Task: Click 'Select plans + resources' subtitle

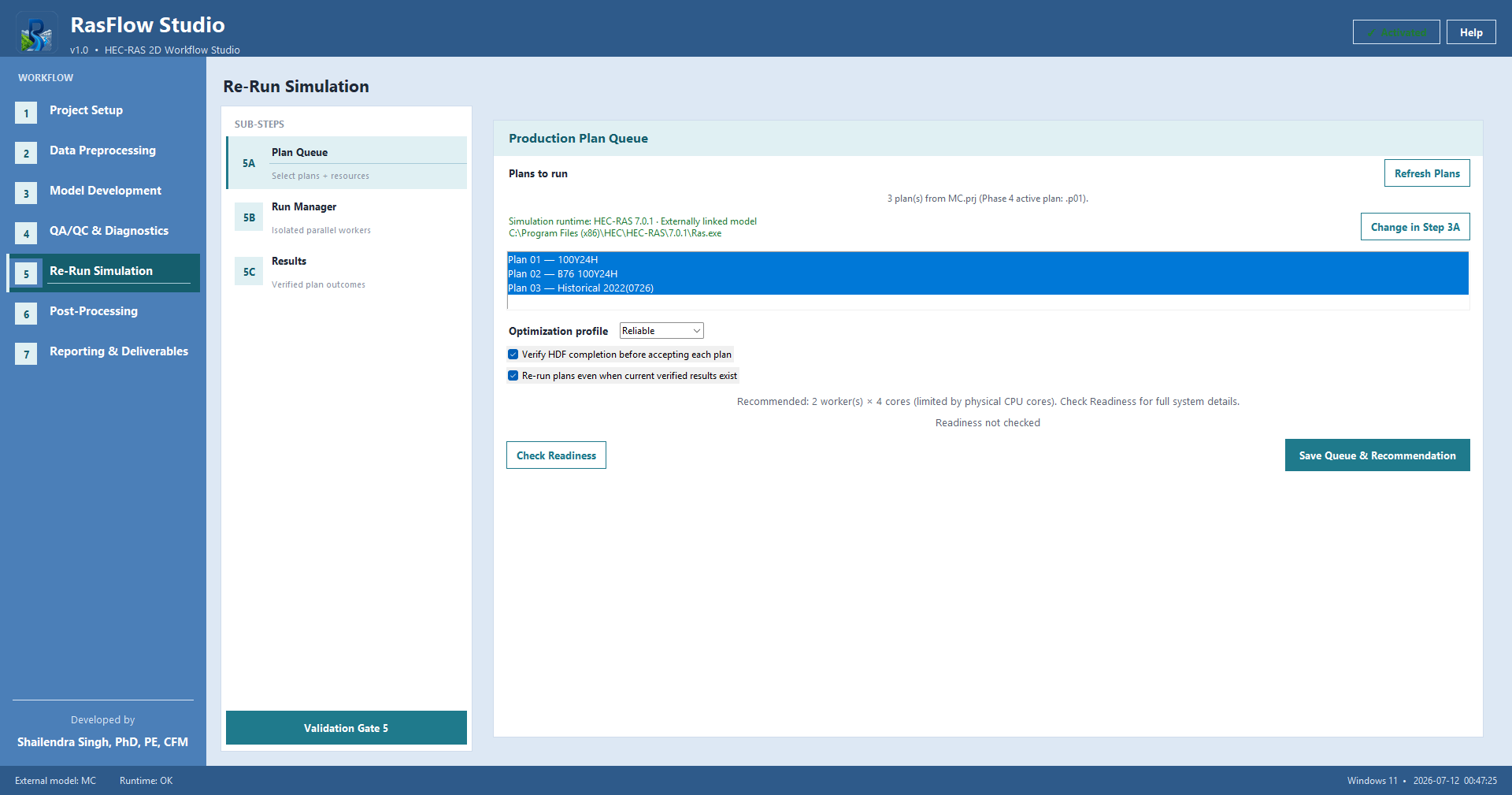Action: tap(321, 176)
